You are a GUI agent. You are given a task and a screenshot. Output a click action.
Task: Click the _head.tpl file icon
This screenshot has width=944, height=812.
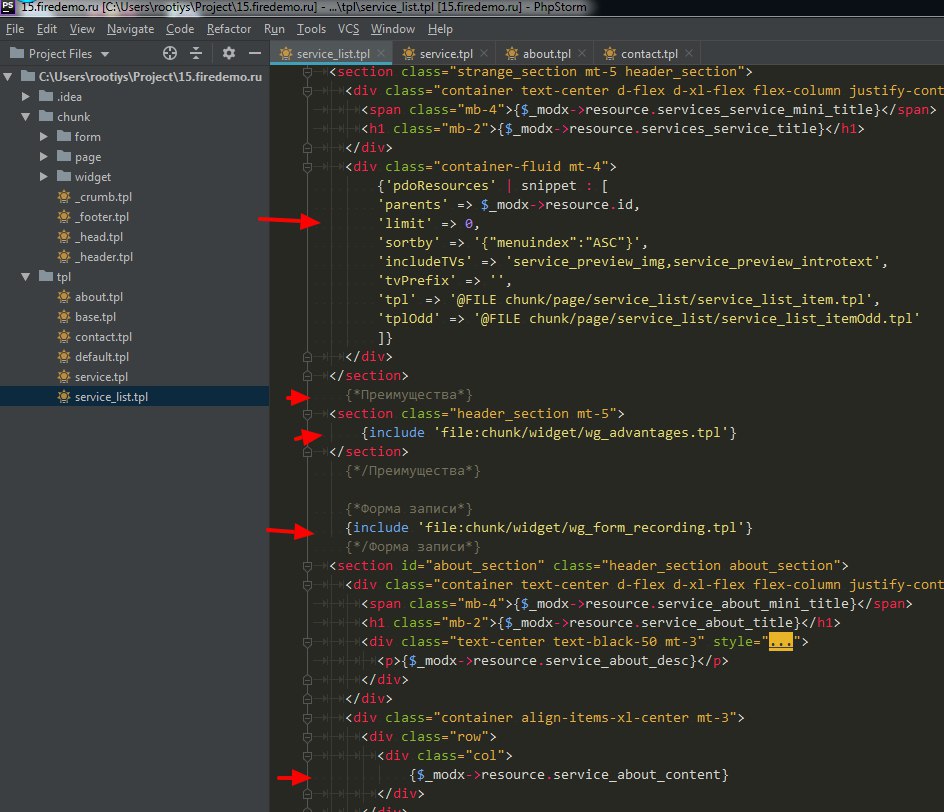[x=64, y=237]
